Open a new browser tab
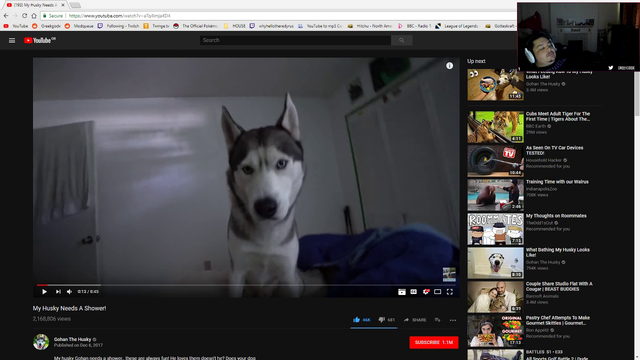 click(x=75, y=5)
